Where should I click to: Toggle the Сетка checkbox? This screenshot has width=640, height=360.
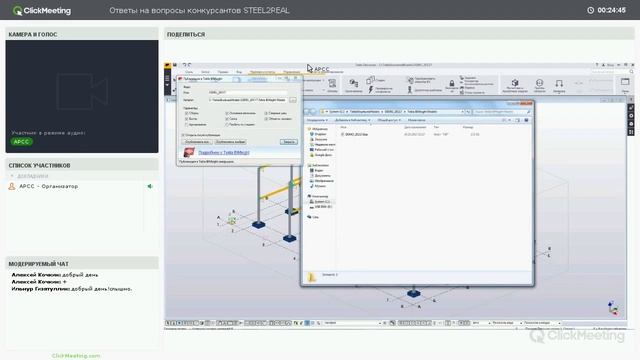pyautogui.click(x=227, y=119)
